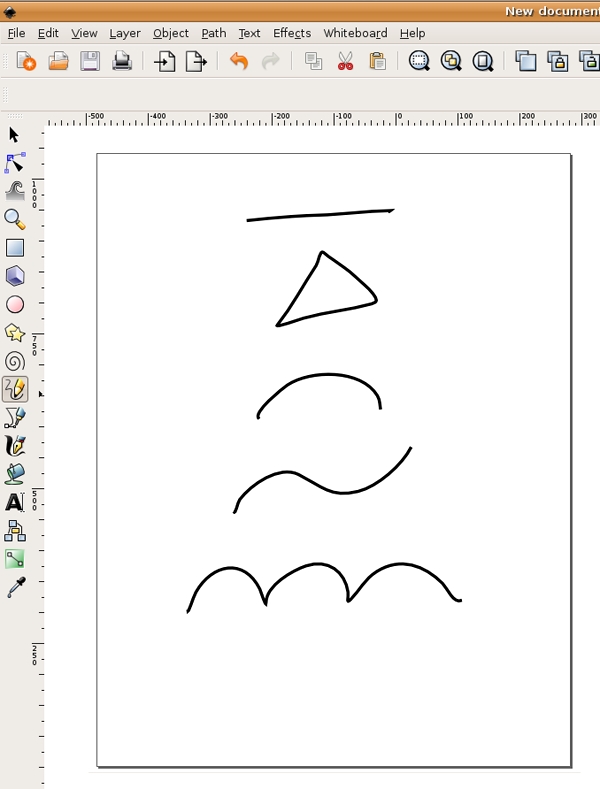Save document with floppy disk icon
The width and height of the screenshot is (600, 789).
tap(90, 62)
